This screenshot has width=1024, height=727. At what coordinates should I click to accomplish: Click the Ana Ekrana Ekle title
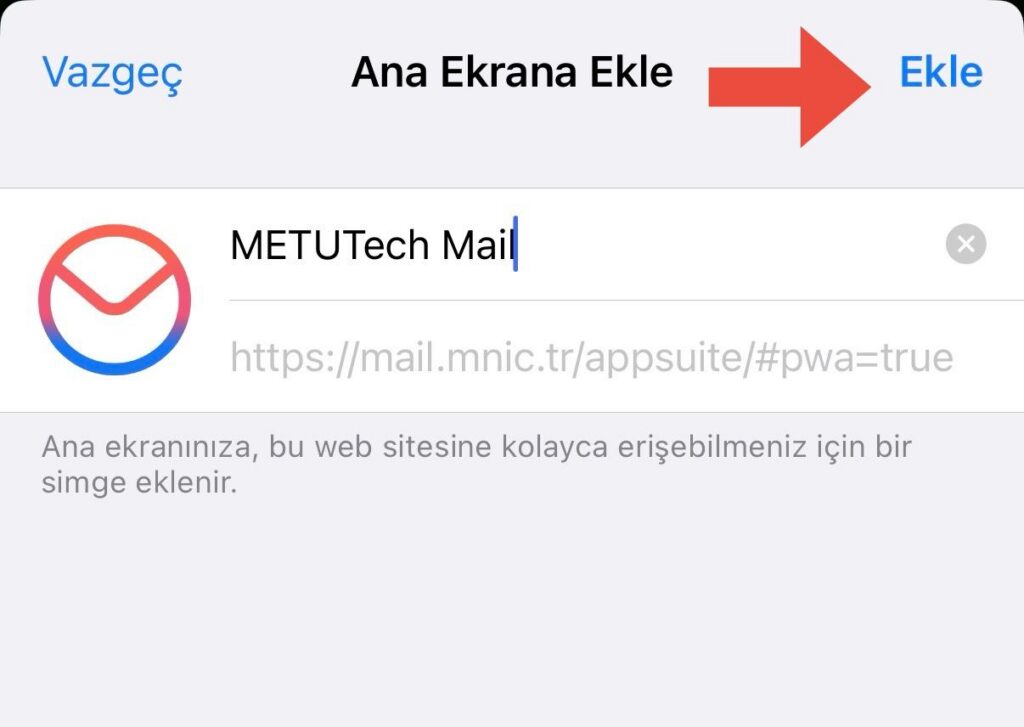(512, 72)
